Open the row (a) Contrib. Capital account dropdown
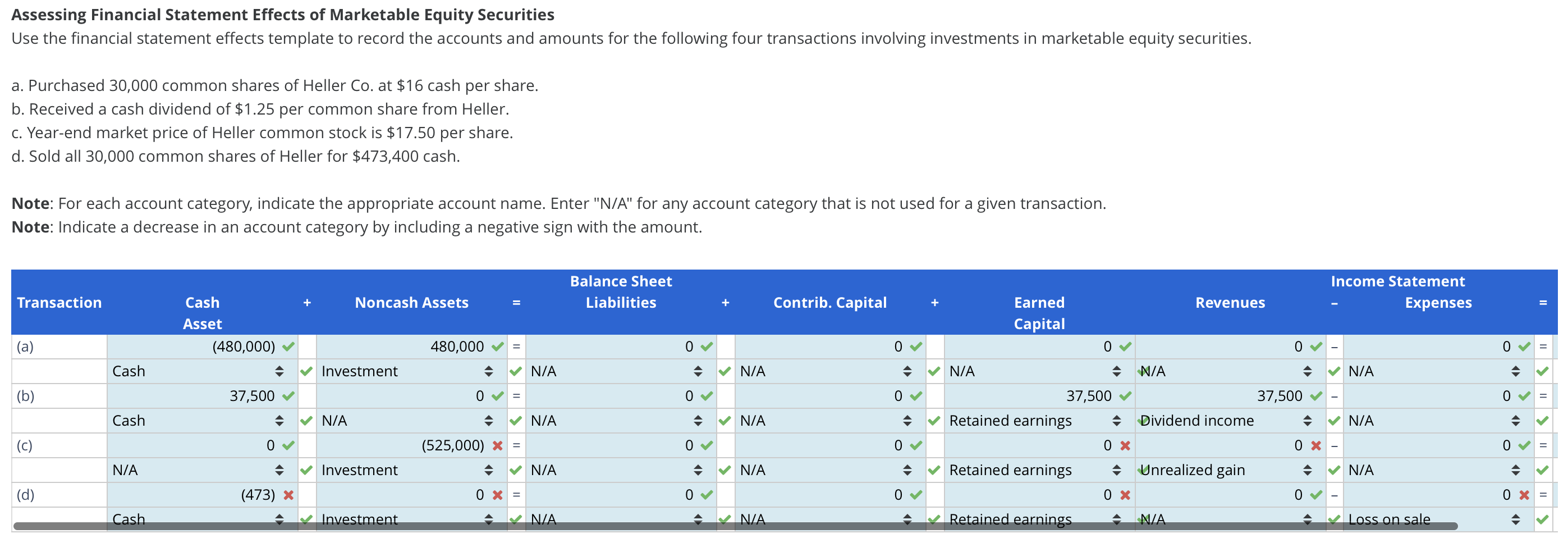This screenshot has height=538, width=1568. [x=830, y=371]
